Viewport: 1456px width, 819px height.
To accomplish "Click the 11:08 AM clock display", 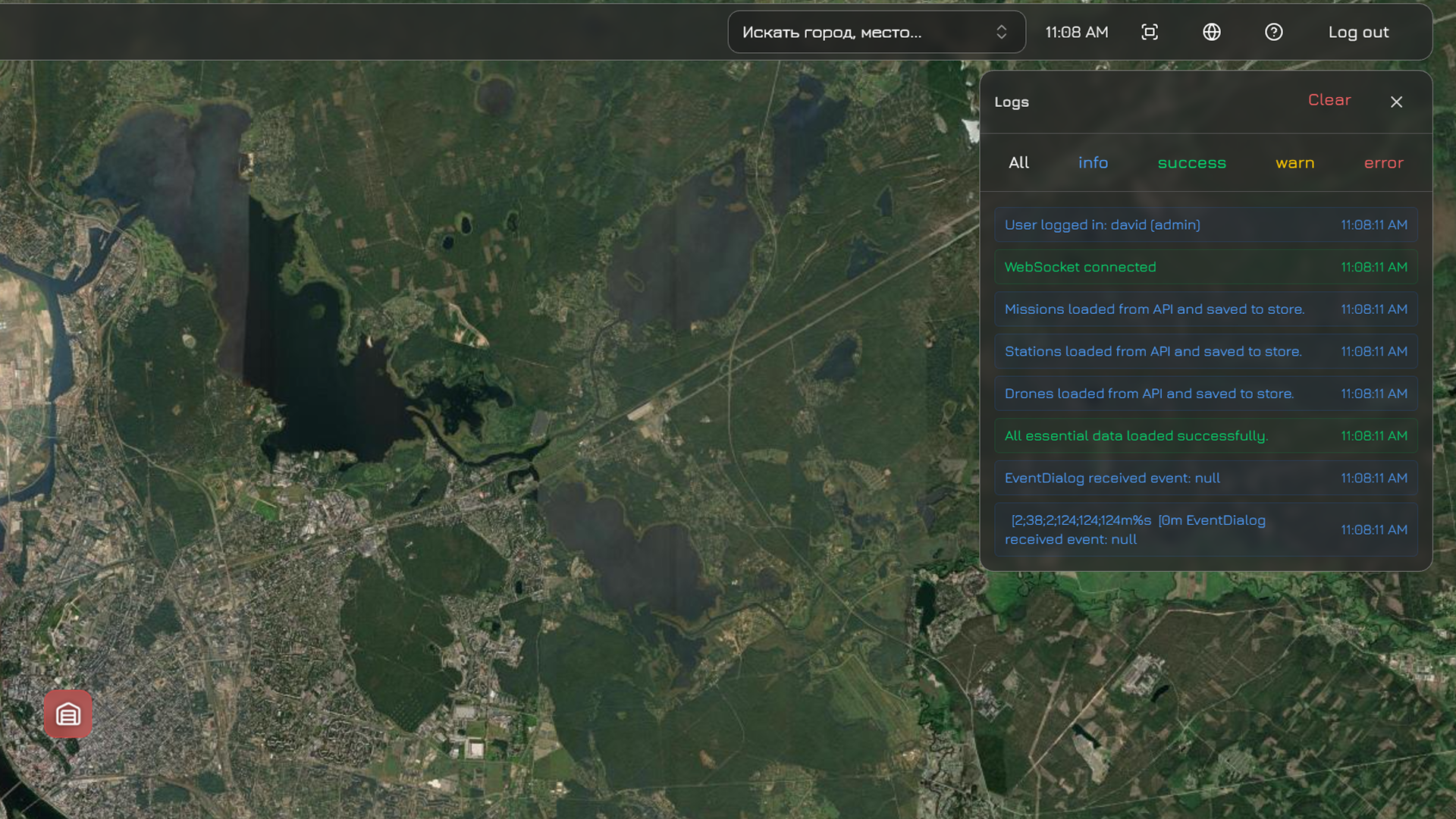I will (1076, 32).
